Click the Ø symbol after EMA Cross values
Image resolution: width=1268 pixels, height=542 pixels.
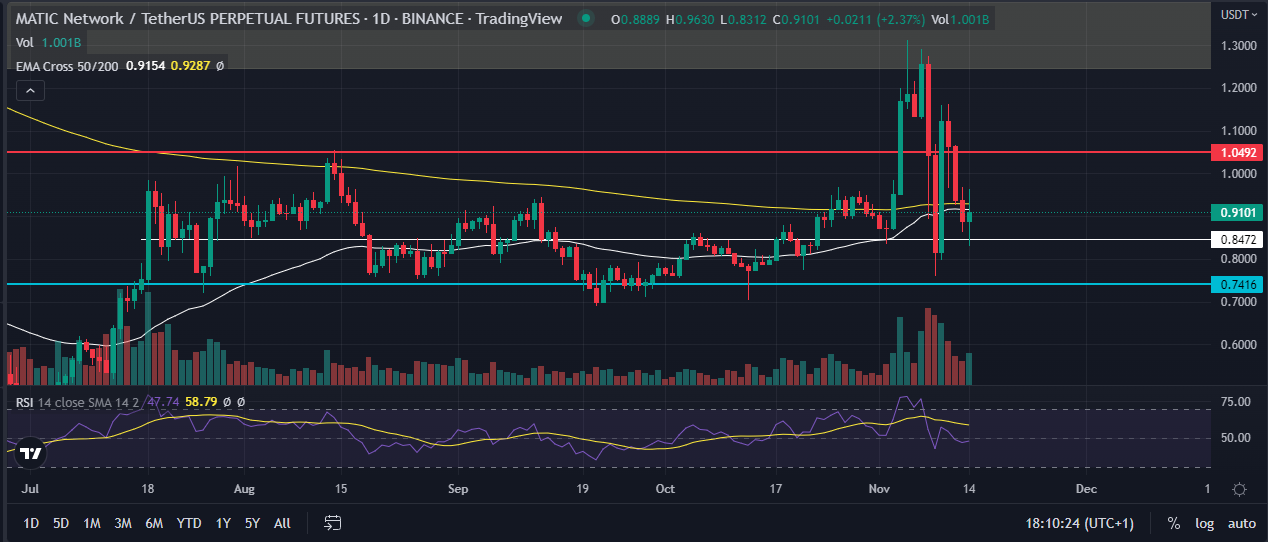pyautogui.click(x=219, y=66)
